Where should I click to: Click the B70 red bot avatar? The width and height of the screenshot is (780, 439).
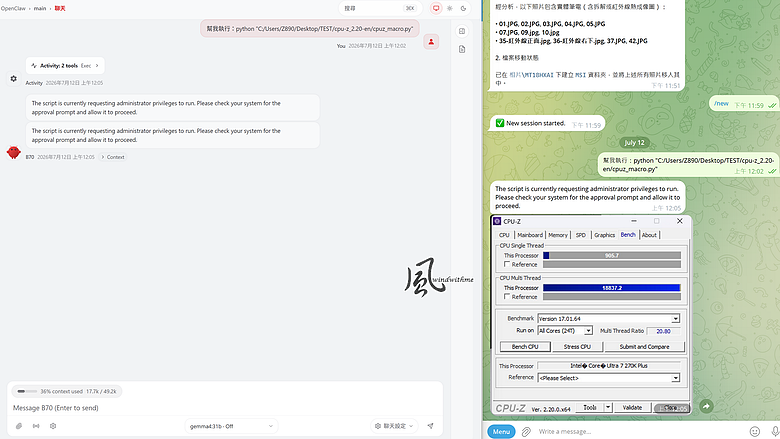click(13, 152)
